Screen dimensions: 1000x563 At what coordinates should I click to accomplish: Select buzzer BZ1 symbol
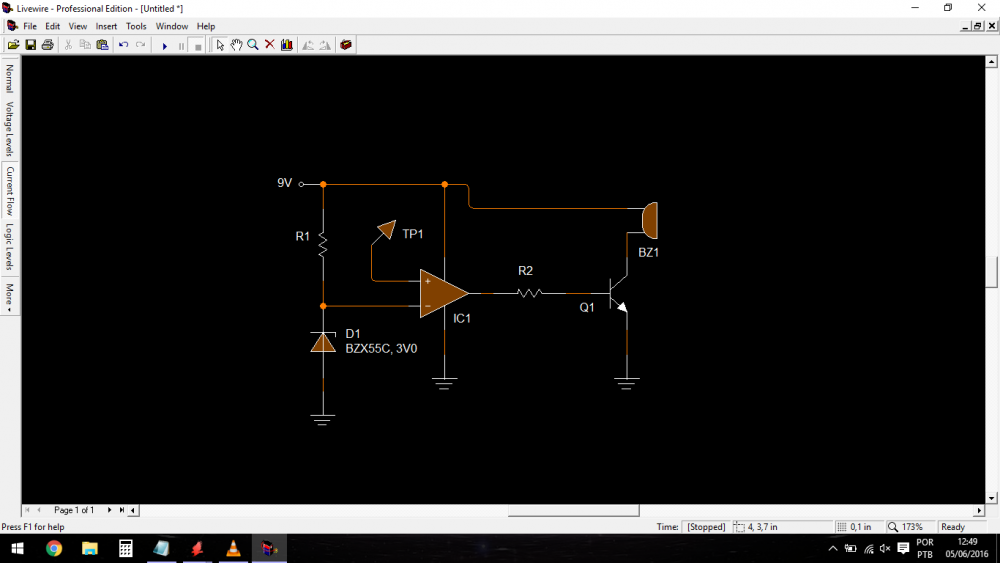coord(649,220)
